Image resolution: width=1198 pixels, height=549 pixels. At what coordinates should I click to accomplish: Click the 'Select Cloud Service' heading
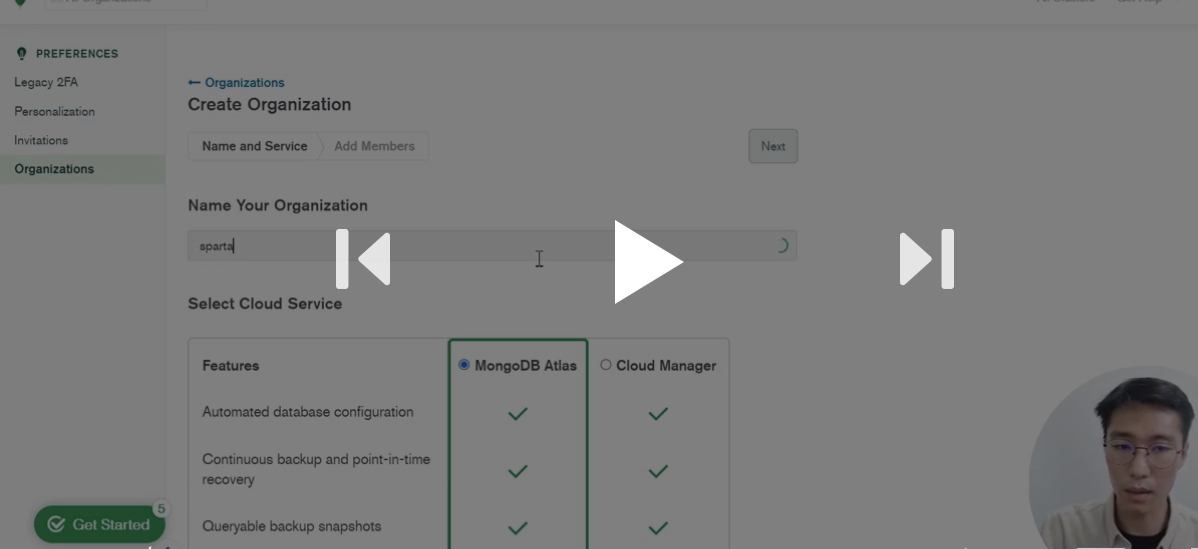click(265, 304)
